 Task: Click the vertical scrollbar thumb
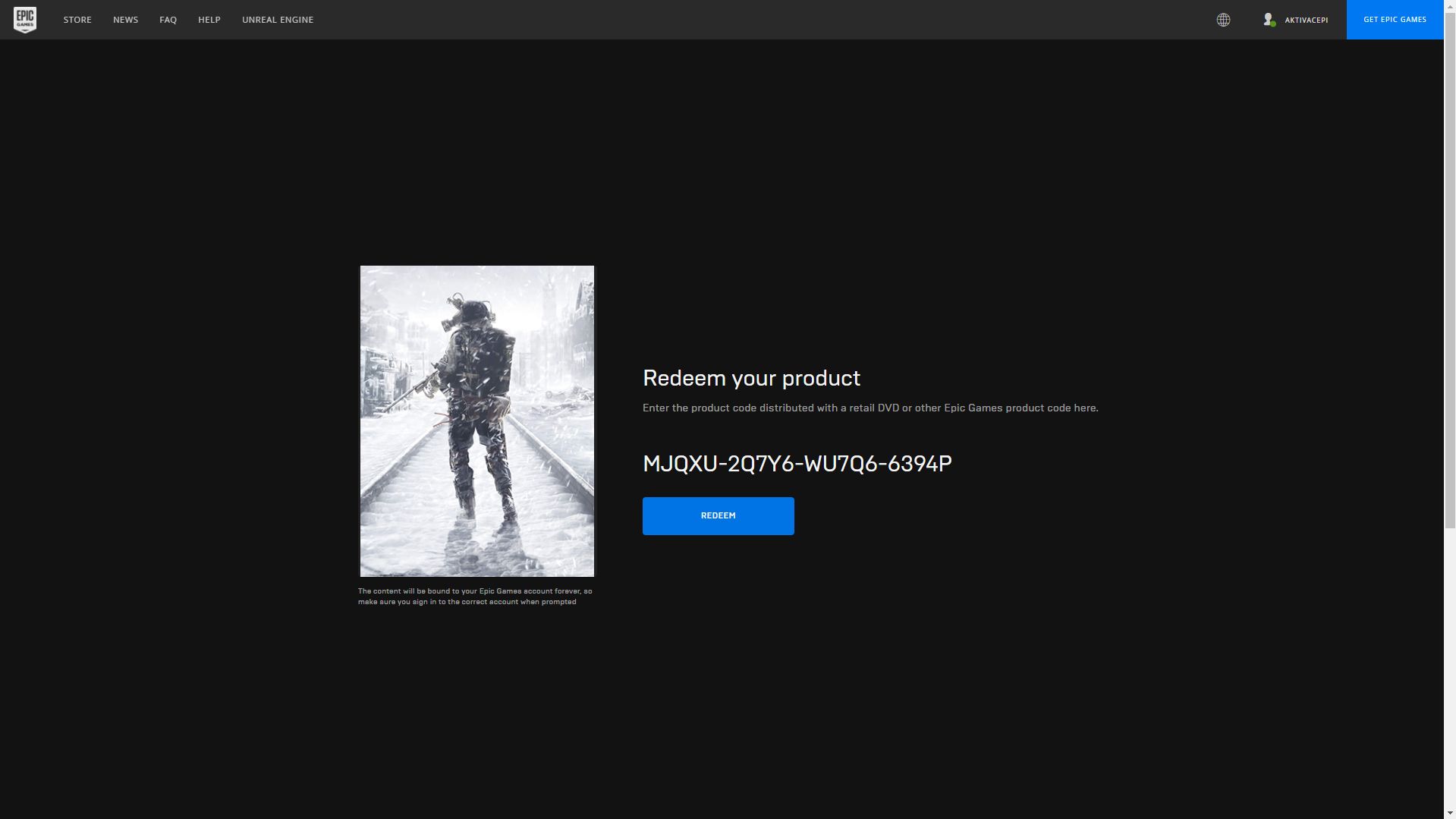pos(1449,266)
